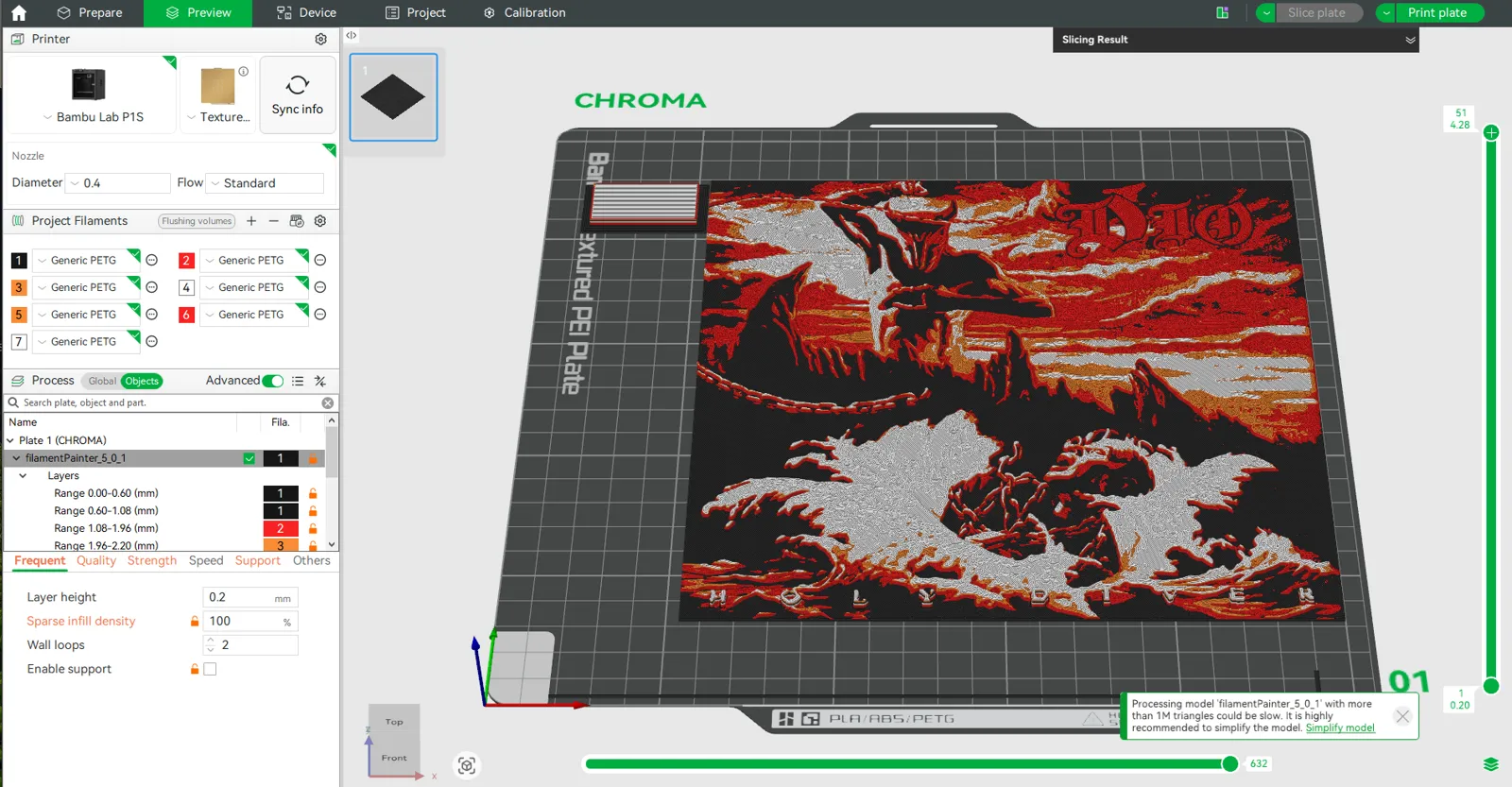
Task: Open the layers view icon at bottom right
Action: (x=1491, y=764)
